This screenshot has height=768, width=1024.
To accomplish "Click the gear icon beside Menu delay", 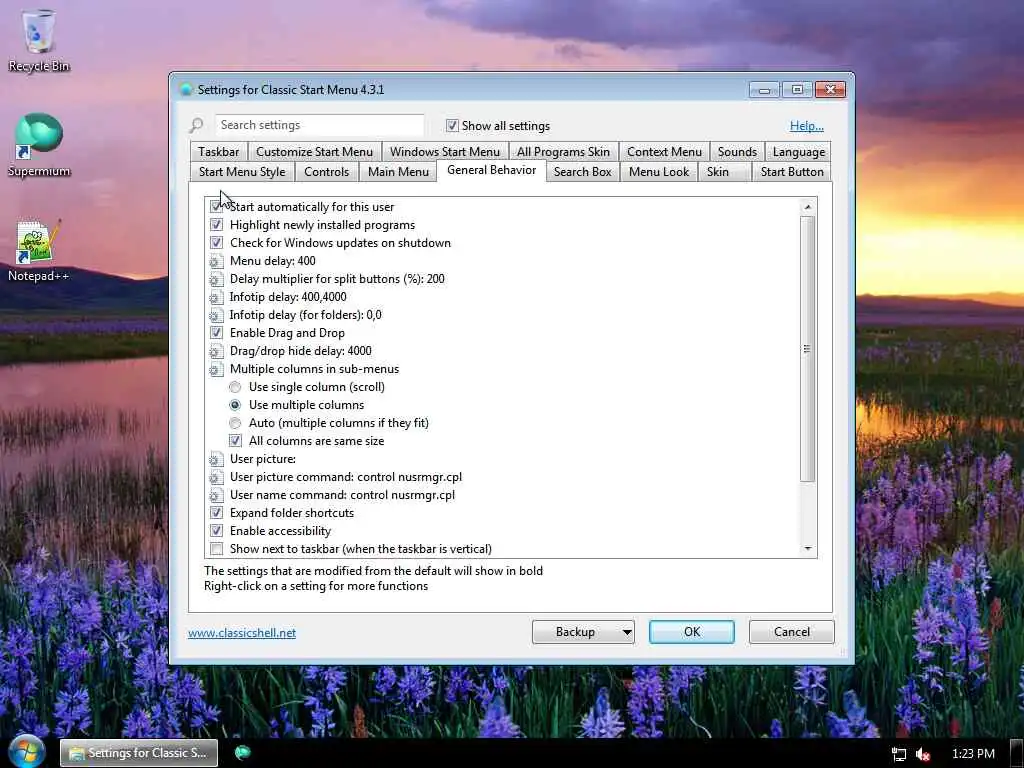I will click(x=216, y=261).
